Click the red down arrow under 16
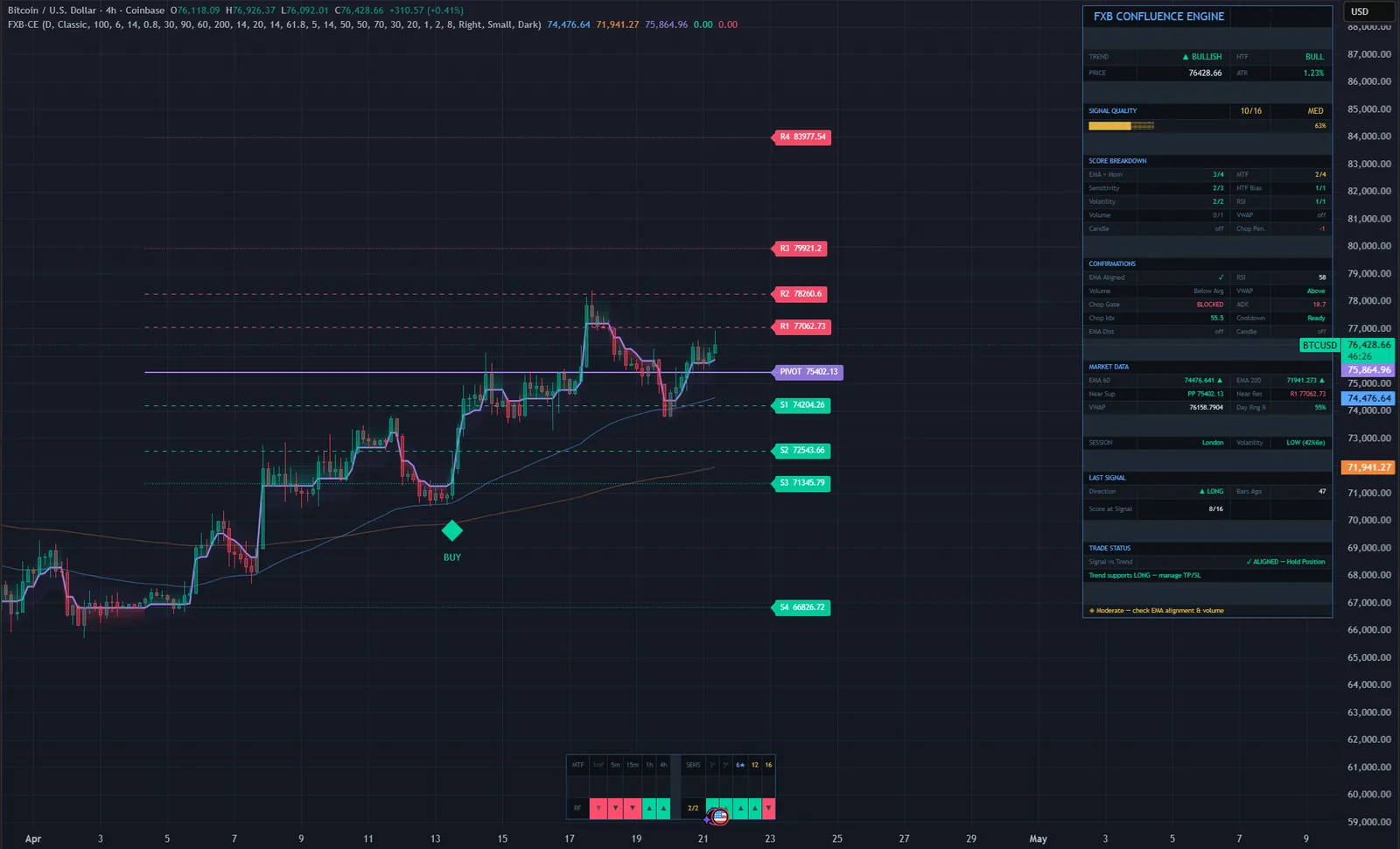The height and width of the screenshot is (849, 1400). pos(768,808)
